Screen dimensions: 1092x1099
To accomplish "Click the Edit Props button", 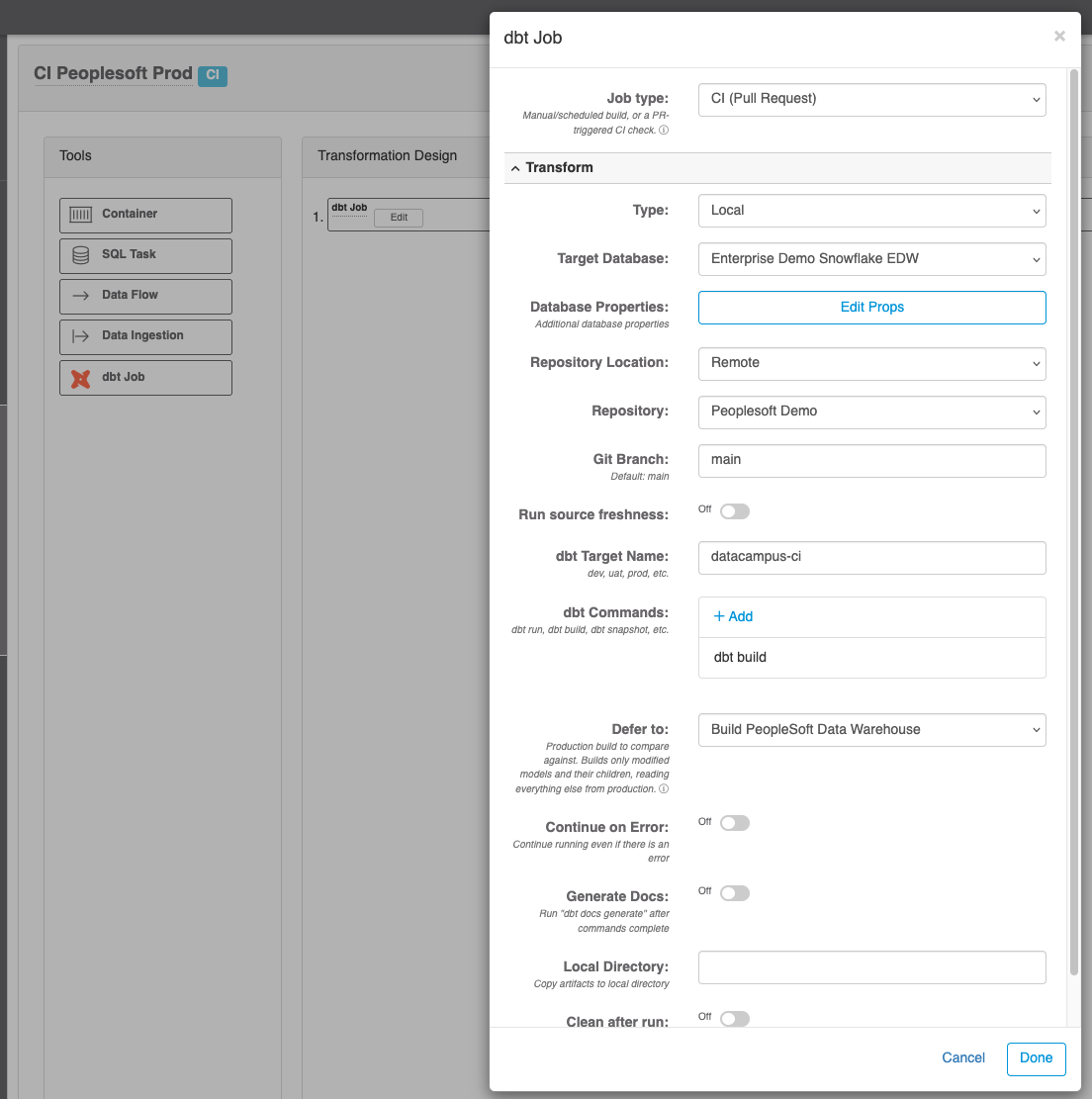I will coord(871,308).
